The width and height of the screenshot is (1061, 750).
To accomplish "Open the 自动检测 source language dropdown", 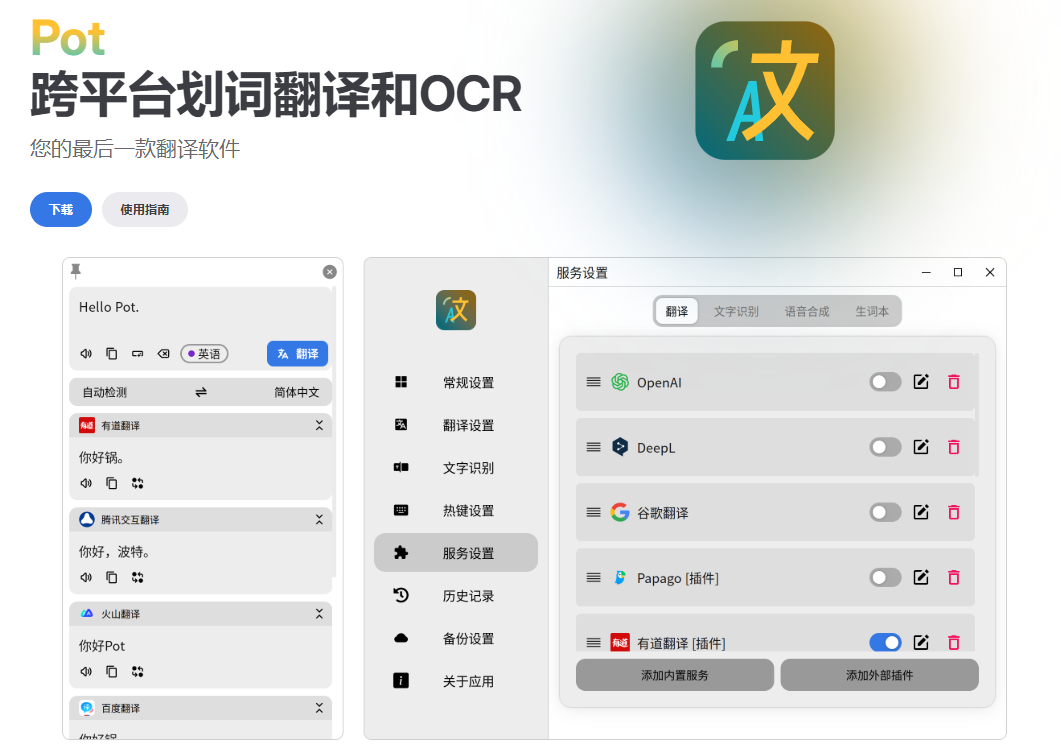I will click(x=105, y=392).
